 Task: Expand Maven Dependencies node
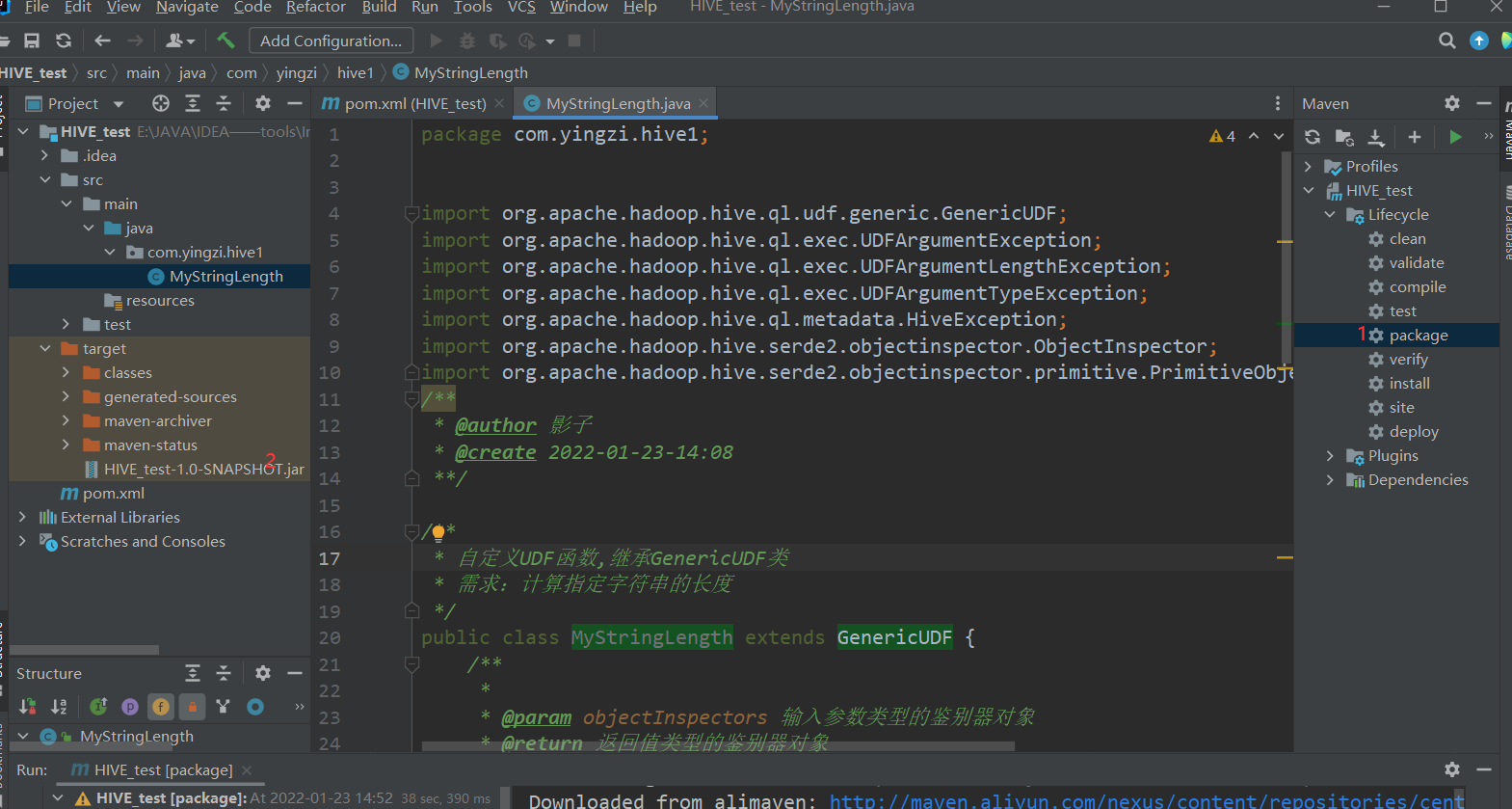(x=1330, y=479)
